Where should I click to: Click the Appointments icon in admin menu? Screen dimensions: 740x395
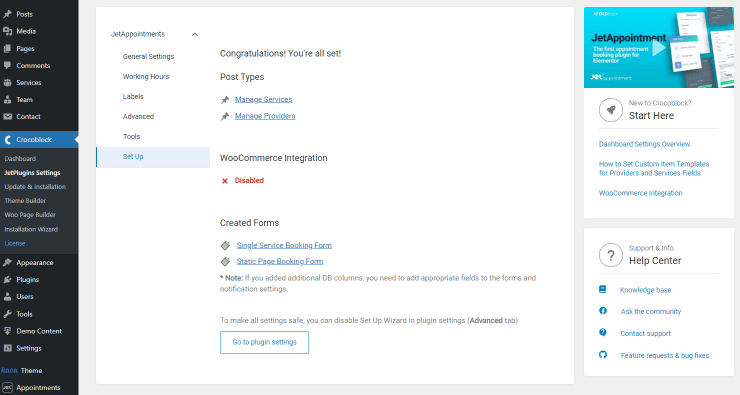tap(7, 387)
